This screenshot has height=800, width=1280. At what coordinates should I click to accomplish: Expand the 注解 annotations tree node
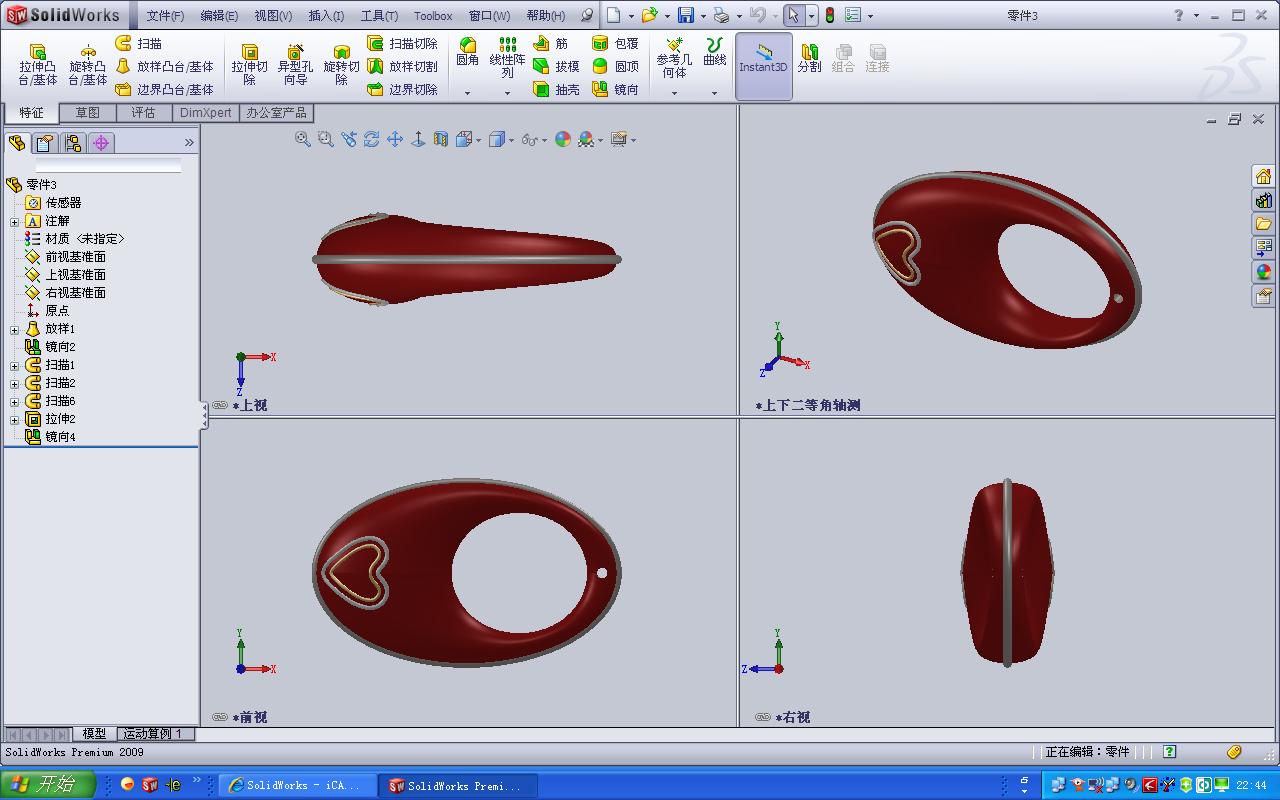pyautogui.click(x=14, y=221)
